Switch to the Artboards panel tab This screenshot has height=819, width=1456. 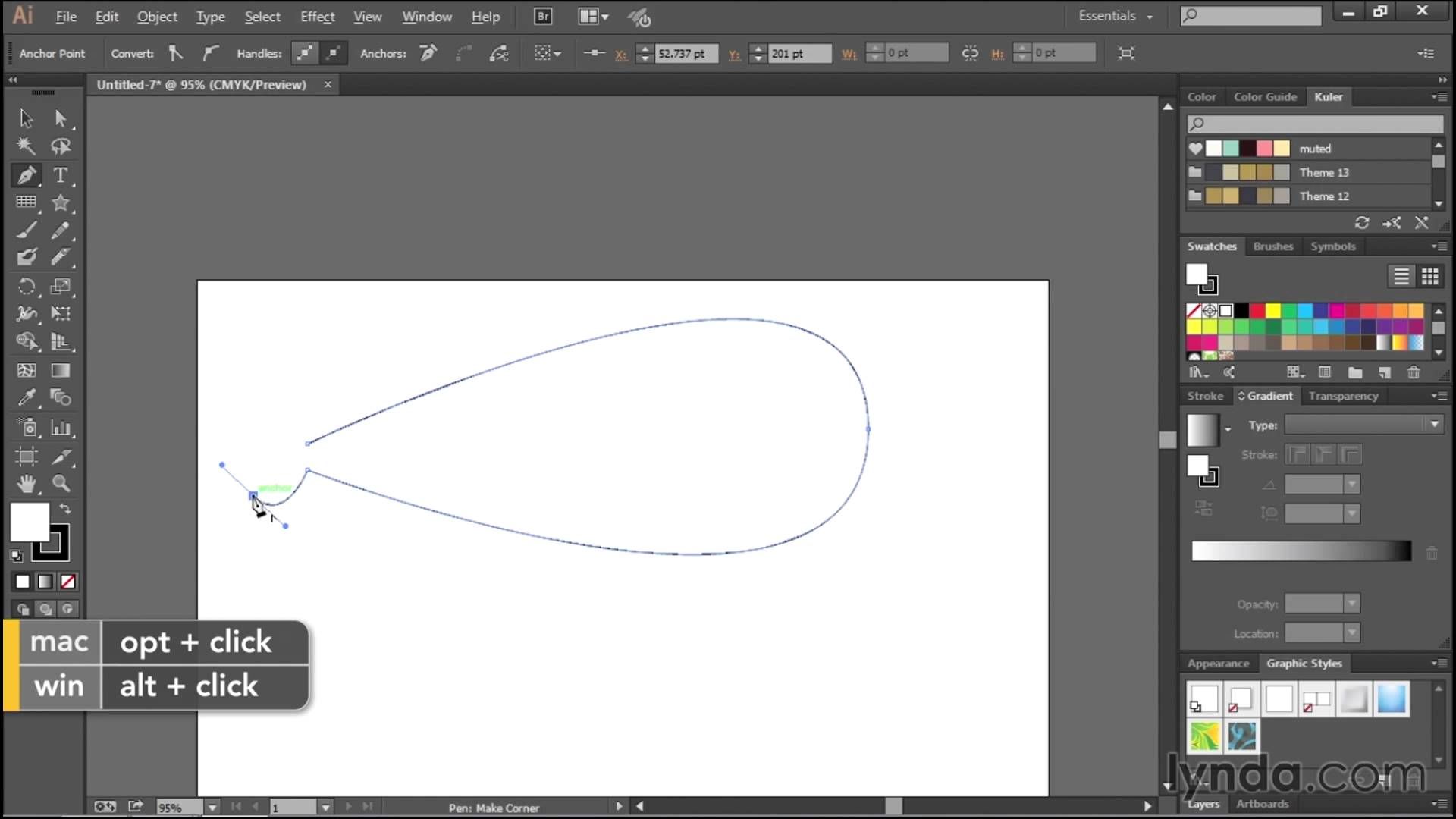[x=1262, y=804]
